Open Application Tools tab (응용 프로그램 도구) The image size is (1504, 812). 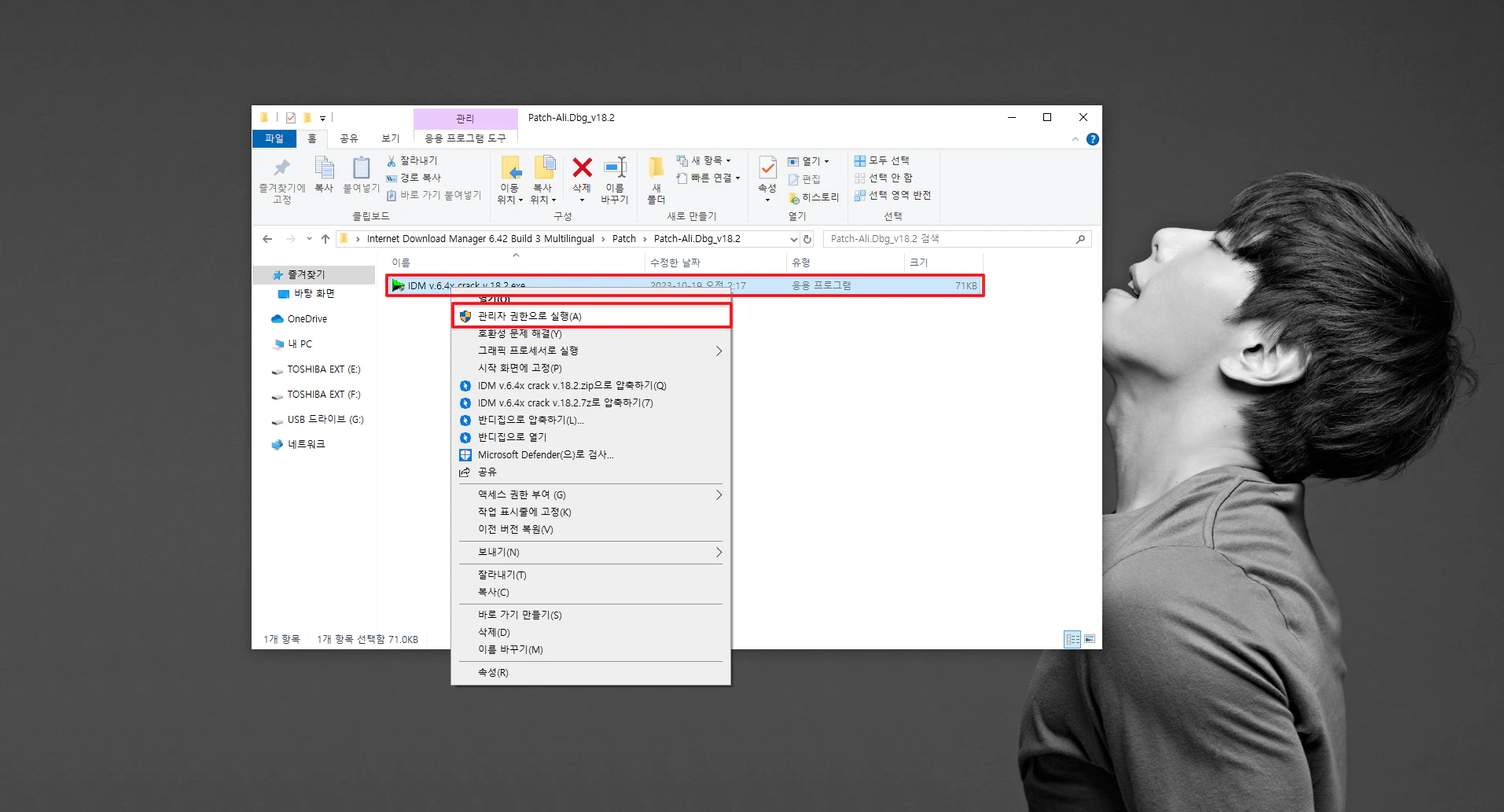click(465, 138)
